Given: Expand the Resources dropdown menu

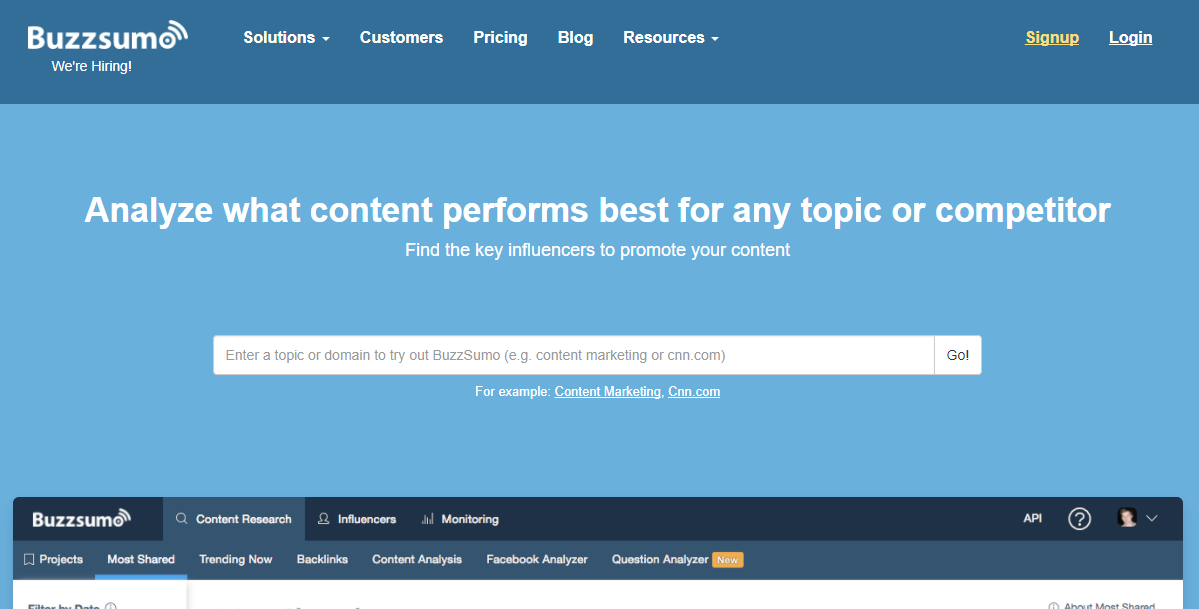Looking at the screenshot, I should (671, 37).
